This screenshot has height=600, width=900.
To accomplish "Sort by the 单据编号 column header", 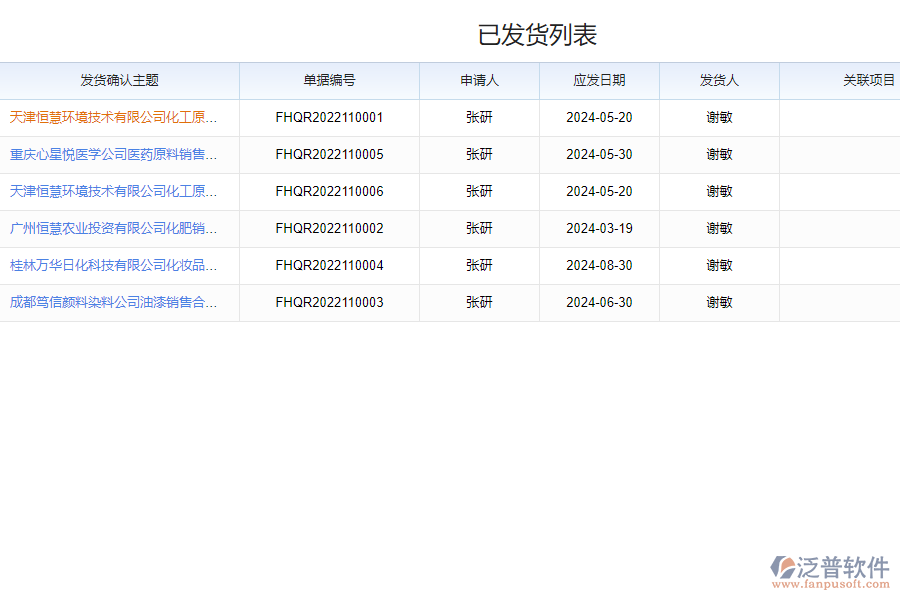I will coord(329,80).
